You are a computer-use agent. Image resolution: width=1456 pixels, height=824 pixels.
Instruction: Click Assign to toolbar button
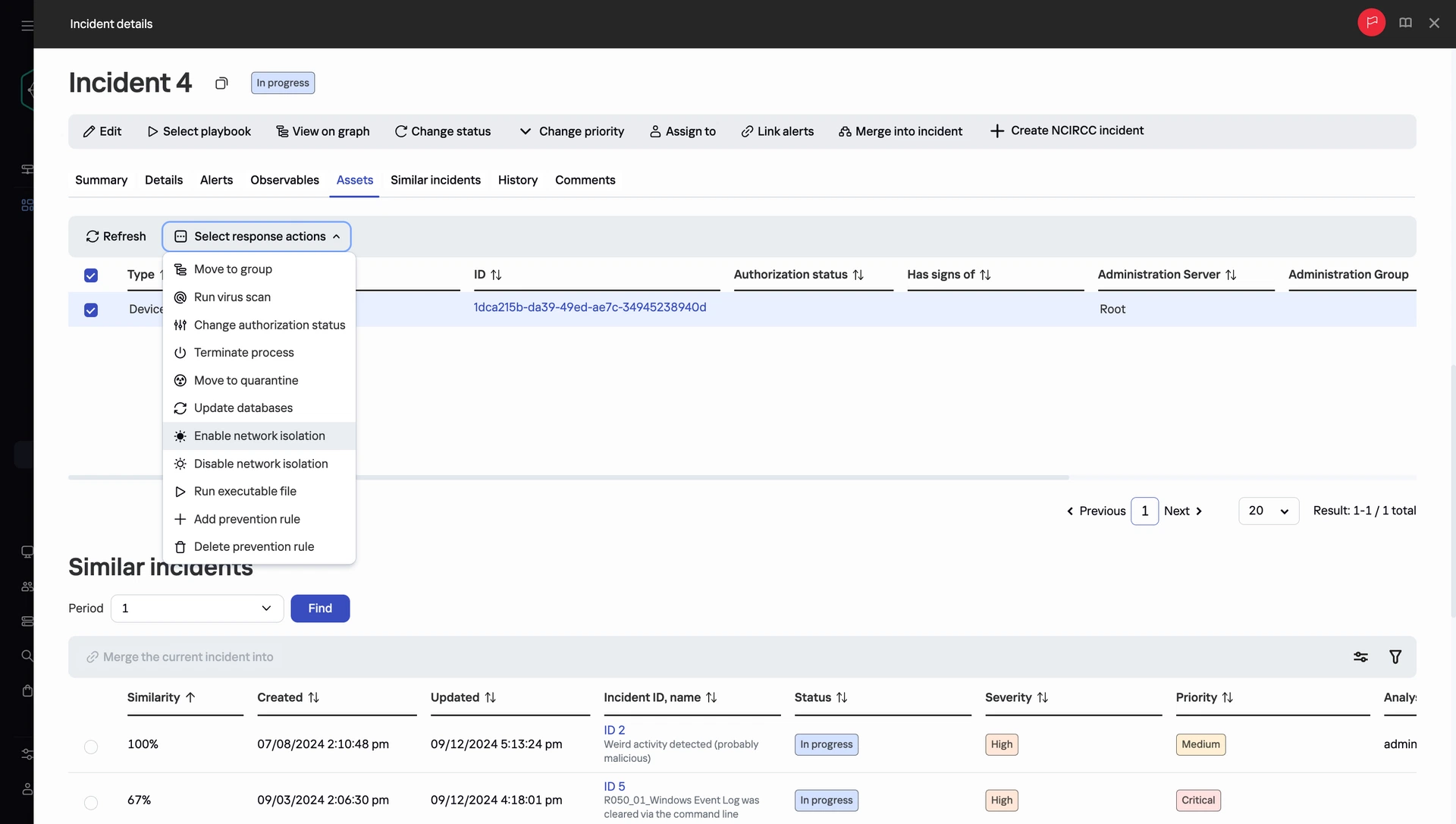[682, 131]
